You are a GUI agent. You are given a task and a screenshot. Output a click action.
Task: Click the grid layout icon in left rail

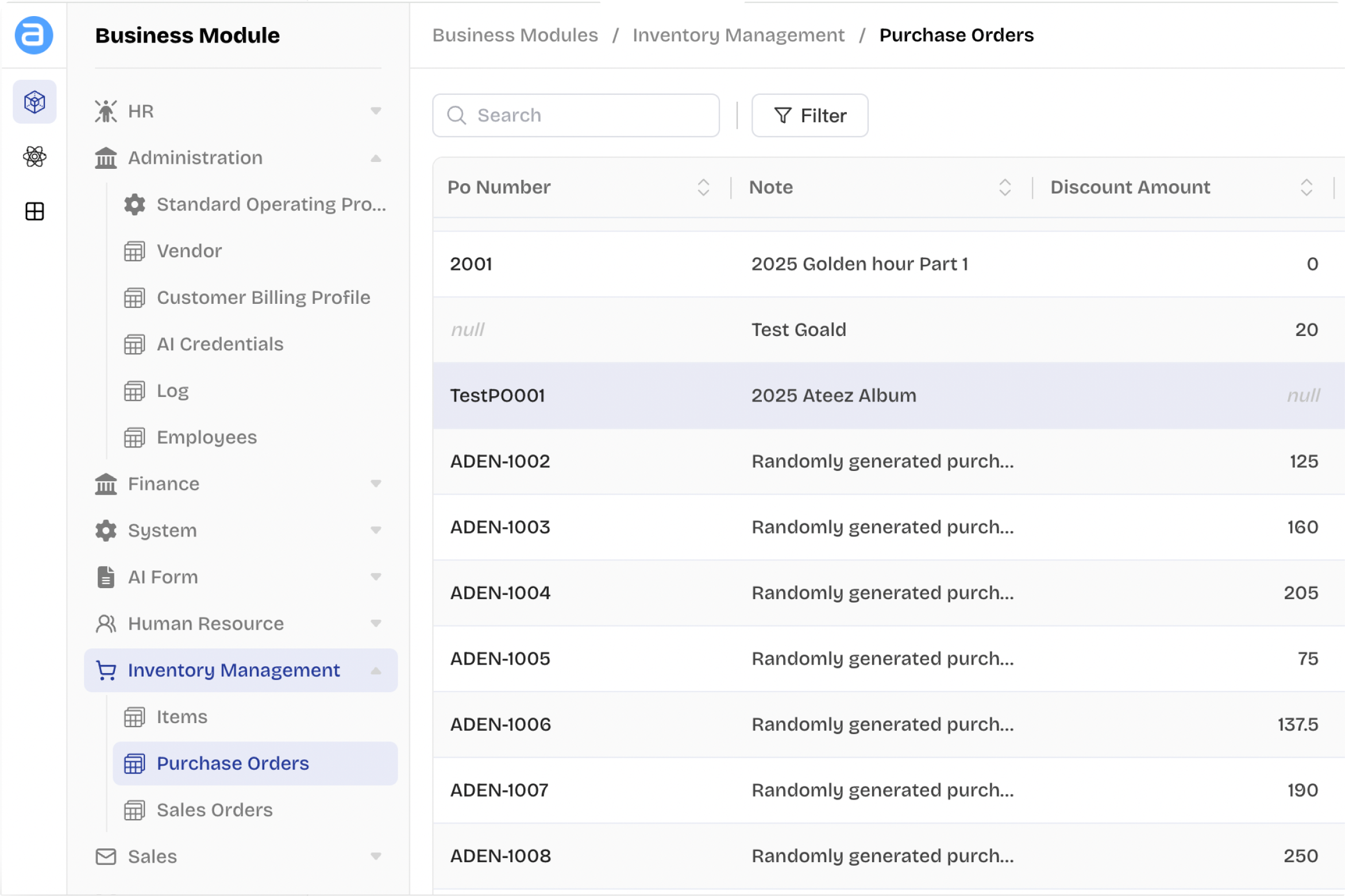pos(34,211)
